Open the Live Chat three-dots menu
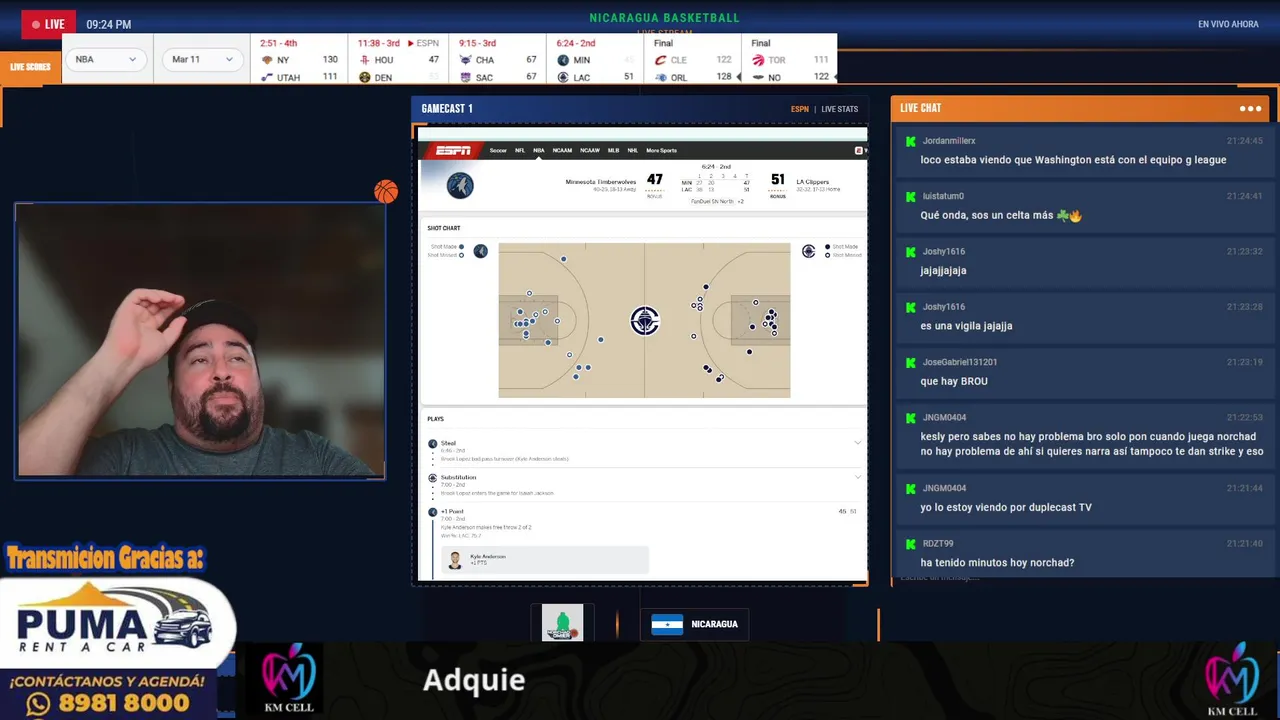Screen dimensions: 1280x720 tap(1250, 108)
